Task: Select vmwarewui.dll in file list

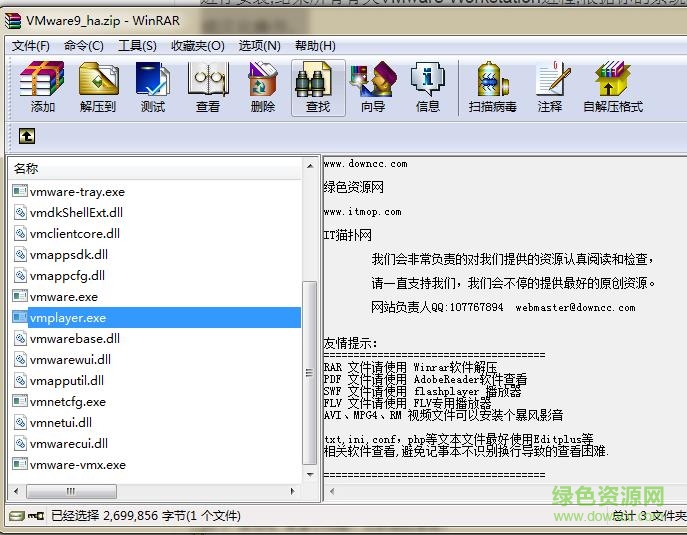Action: [x=70, y=360]
